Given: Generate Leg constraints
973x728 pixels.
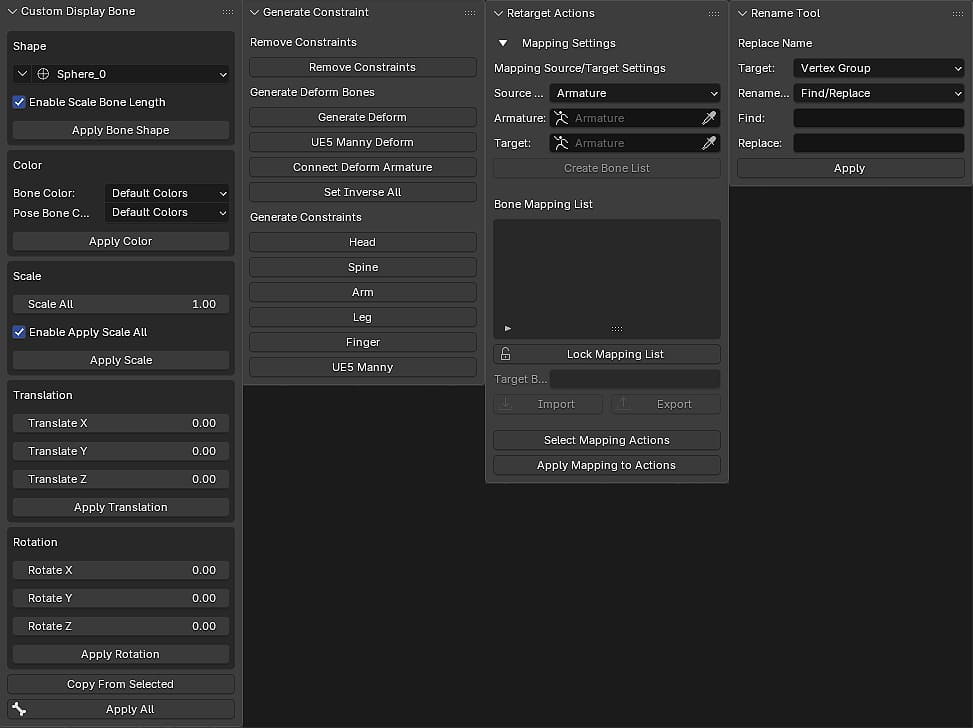Looking at the screenshot, I should [x=363, y=317].
